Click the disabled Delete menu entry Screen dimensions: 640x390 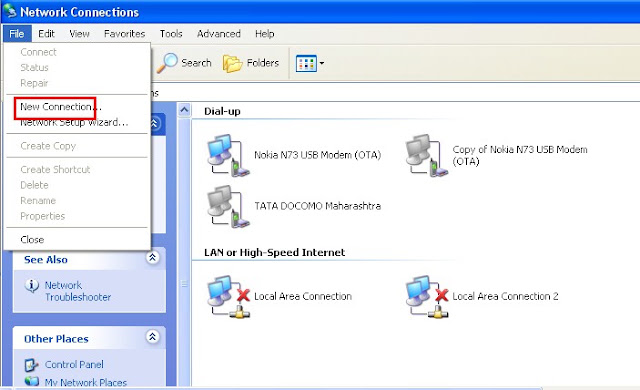point(77,185)
